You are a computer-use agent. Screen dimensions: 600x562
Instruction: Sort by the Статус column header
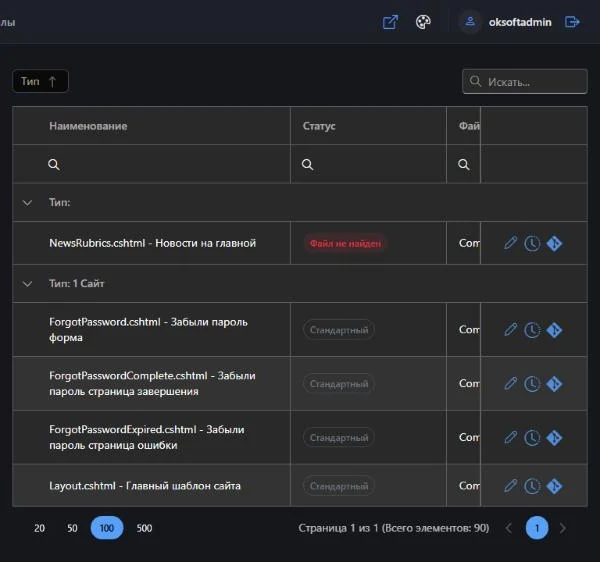(x=319, y=126)
